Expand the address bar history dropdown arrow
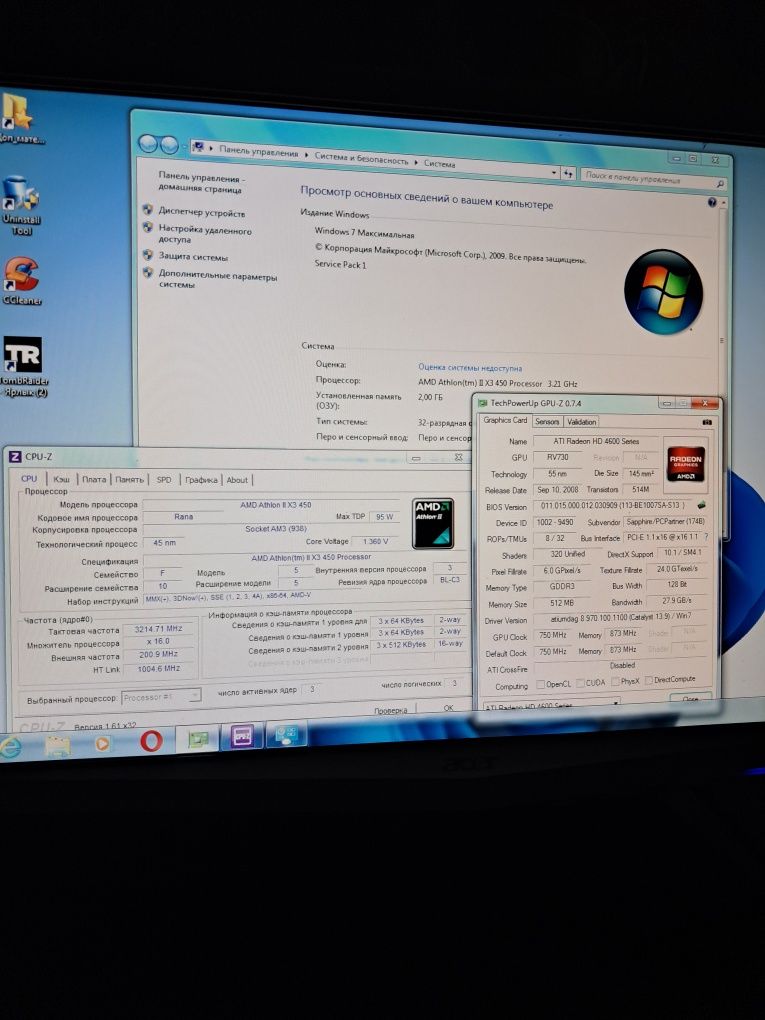765x1020 pixels. (554, 173)
